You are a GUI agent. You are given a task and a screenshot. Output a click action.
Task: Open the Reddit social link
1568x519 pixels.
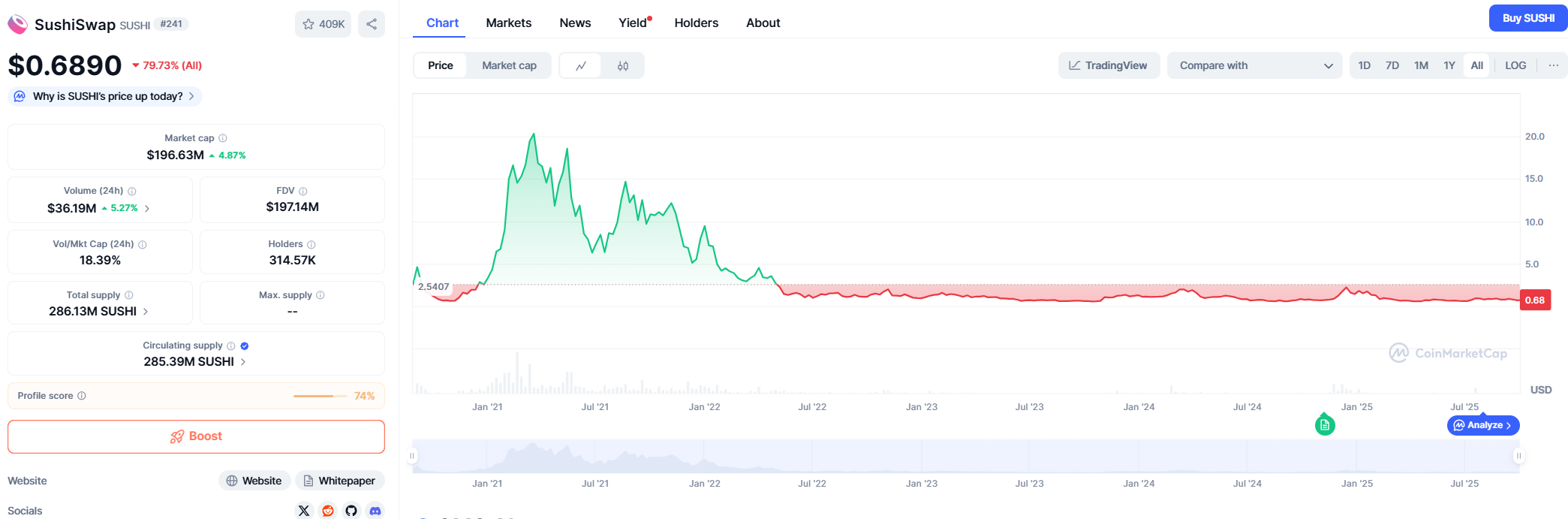point(328,511)
